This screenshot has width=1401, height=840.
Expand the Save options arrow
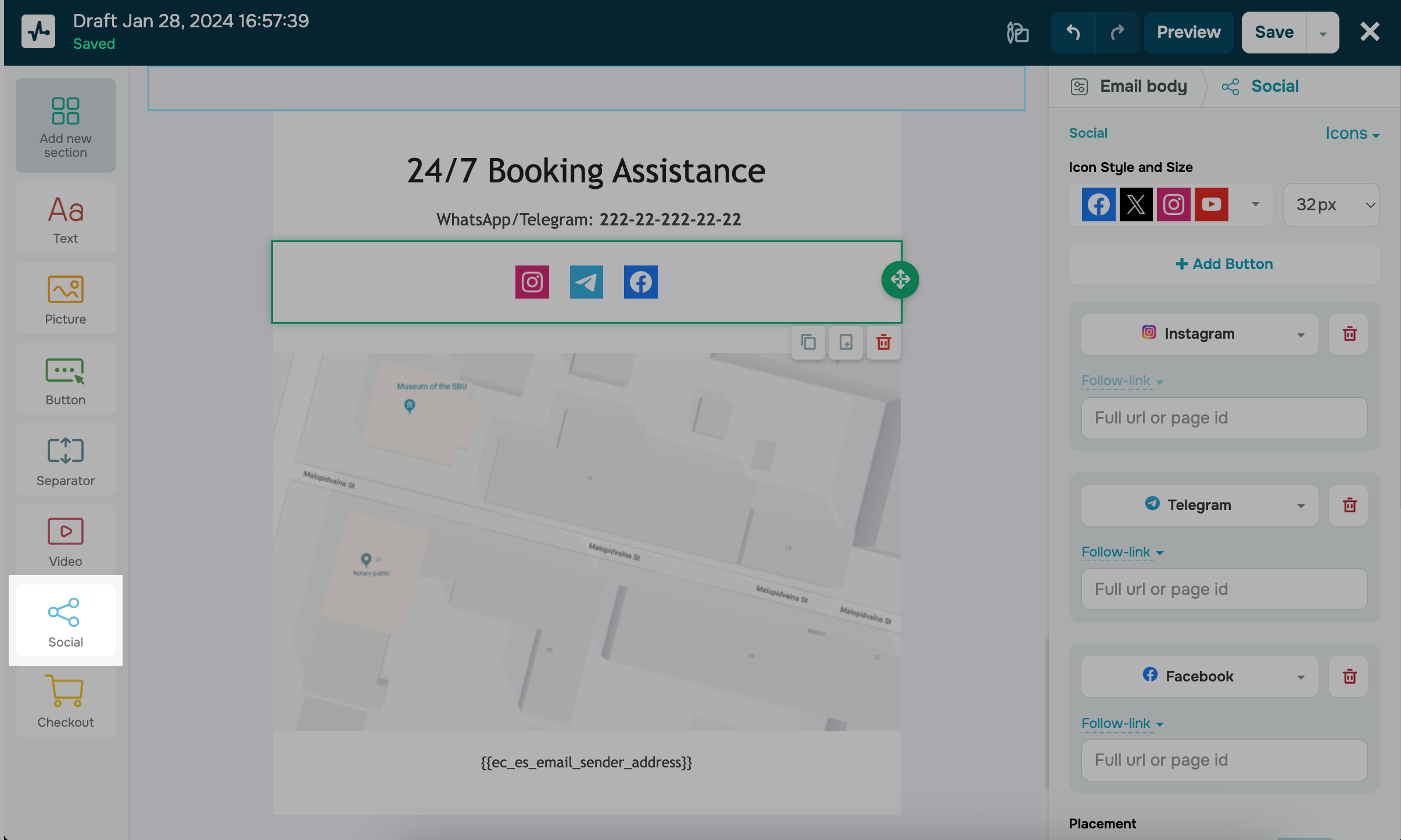[1323, 33]
